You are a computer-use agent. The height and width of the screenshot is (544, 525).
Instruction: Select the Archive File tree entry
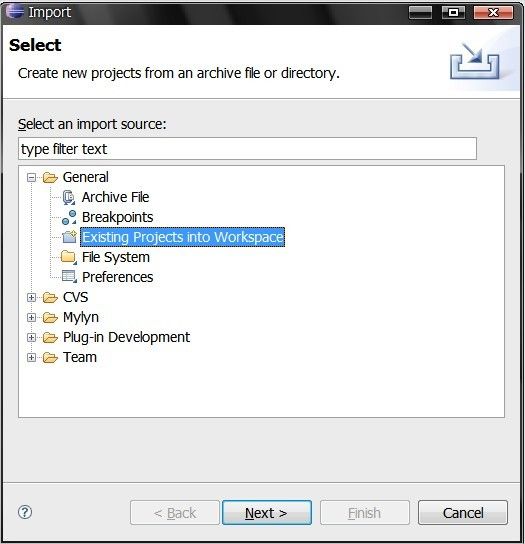(x=116, y=197)
